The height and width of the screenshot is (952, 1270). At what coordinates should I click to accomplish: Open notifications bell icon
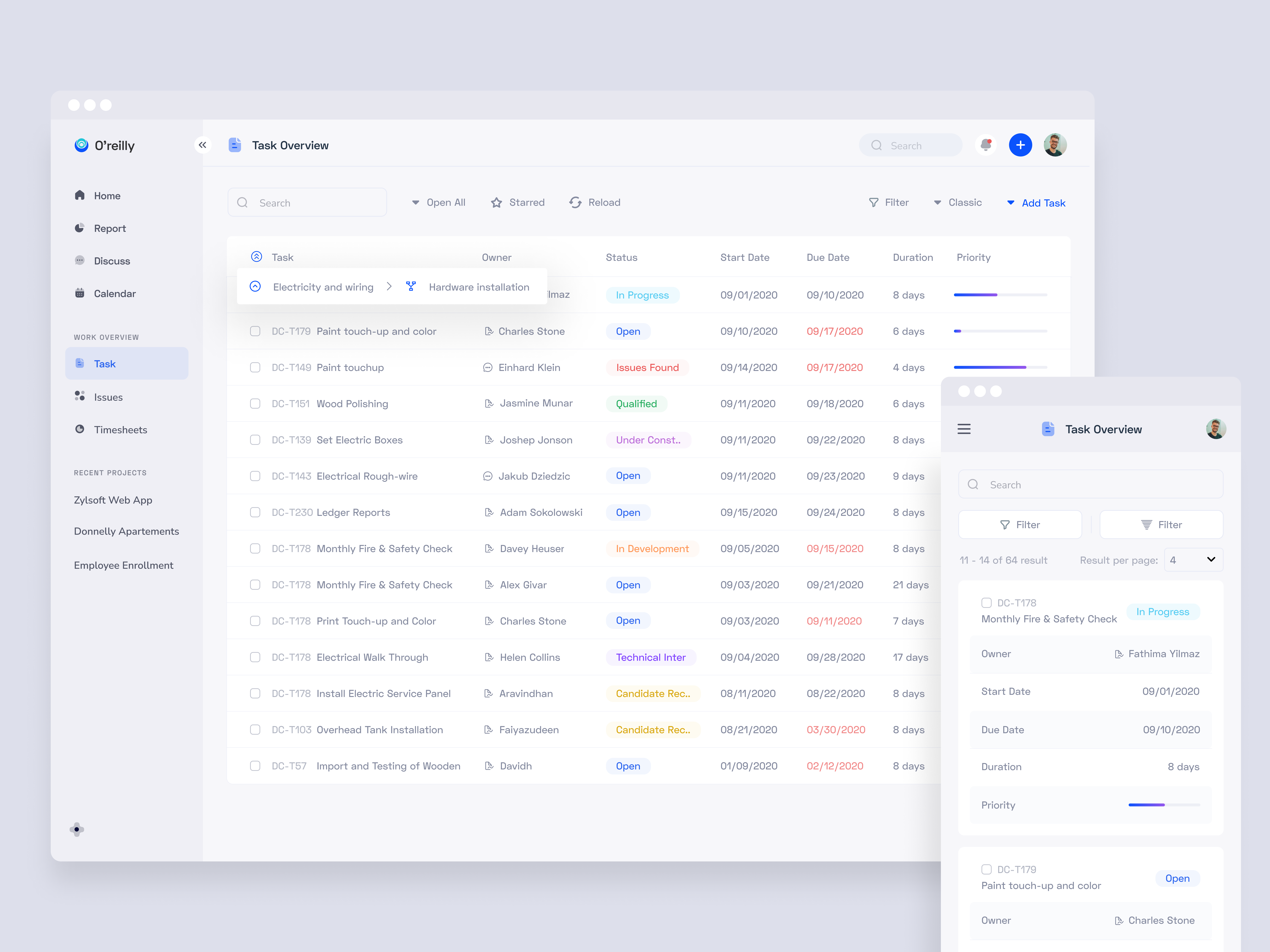(x=986, y=145)
